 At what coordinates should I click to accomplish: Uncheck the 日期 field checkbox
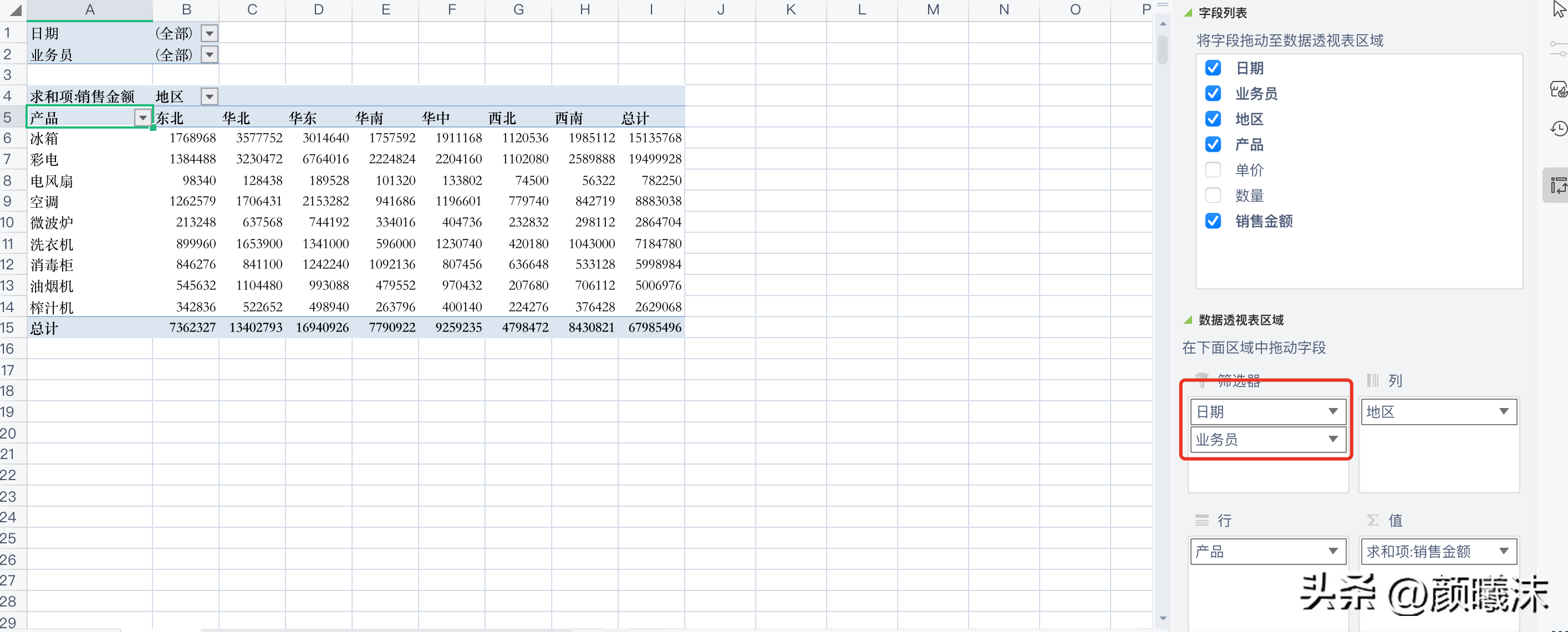1213,68
